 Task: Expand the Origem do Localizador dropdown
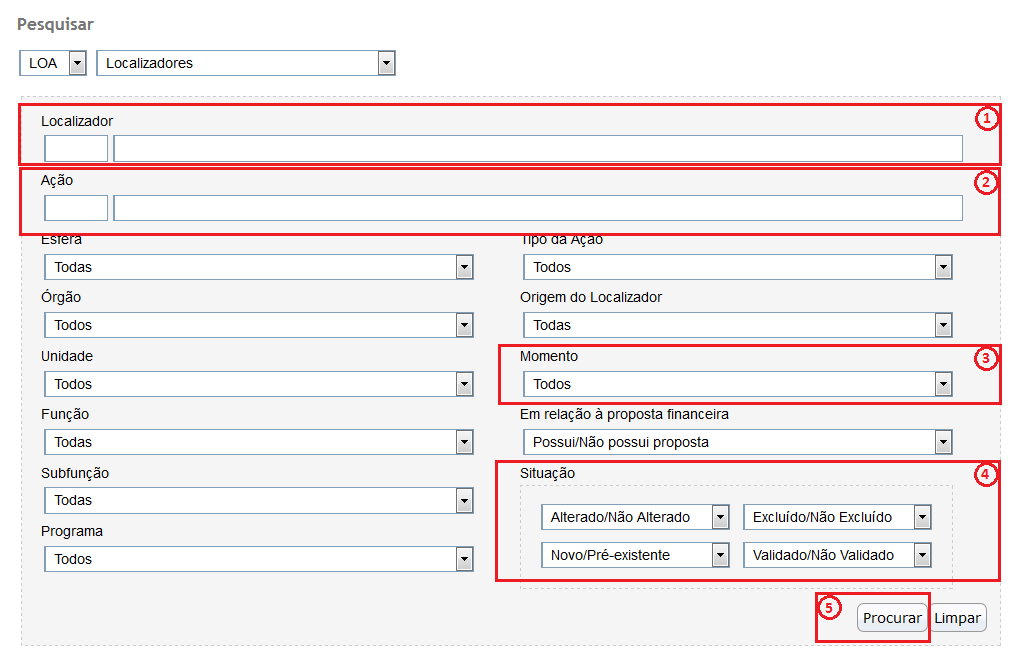pyautogui.click(x=737, y=325)
